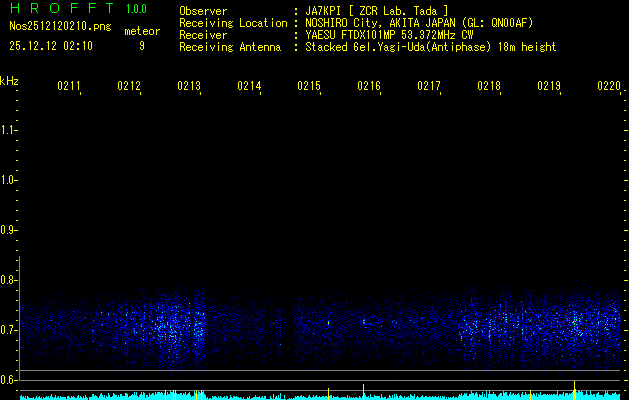Click the tallest yellow spike in bottom graph
The width and height of the screenshot is (629, 400).
point(574,388)
